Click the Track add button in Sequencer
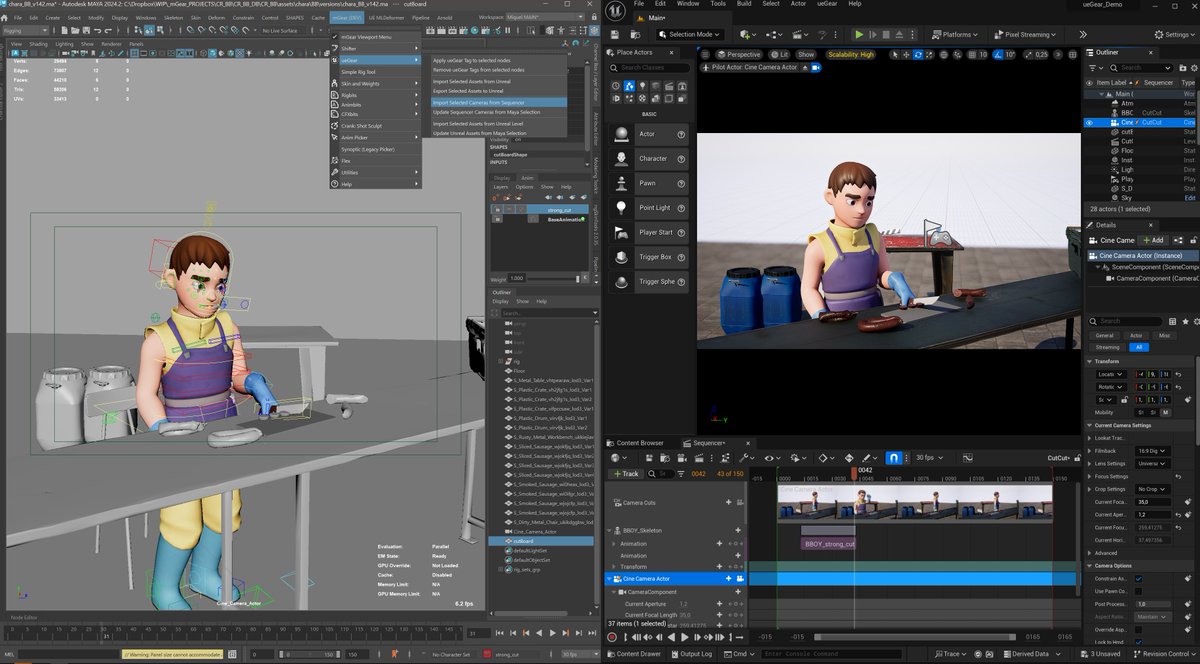 pyautogui.click(x=627, y=473)
